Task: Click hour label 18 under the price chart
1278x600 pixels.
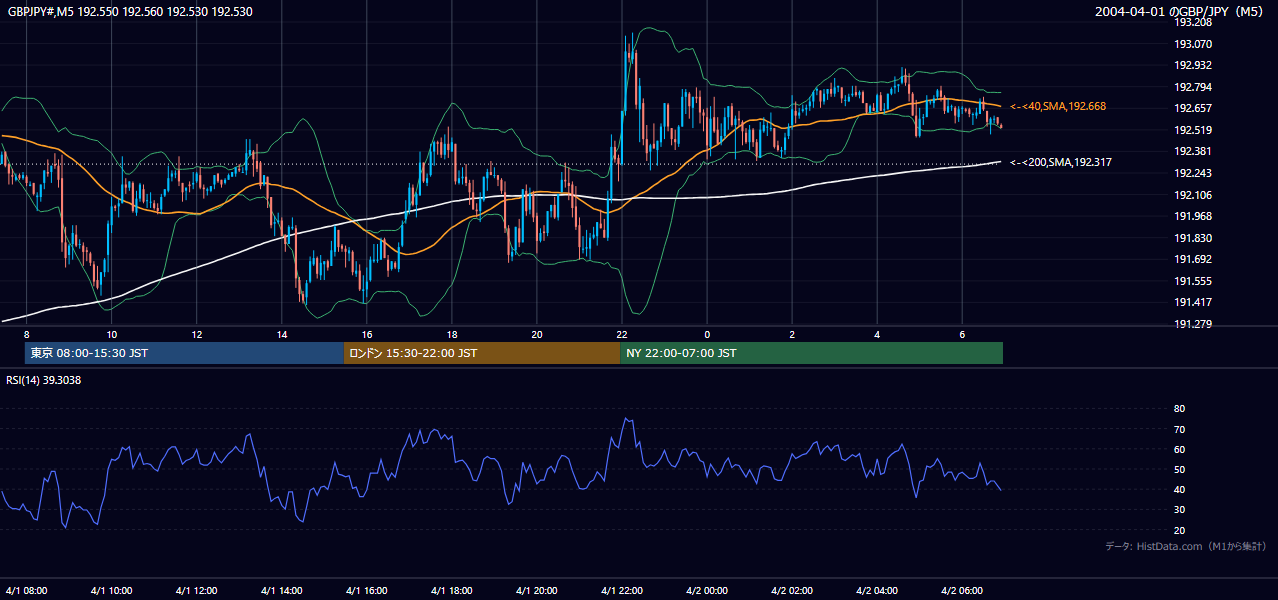Action: pyautogui.click(x=452, y=334)
